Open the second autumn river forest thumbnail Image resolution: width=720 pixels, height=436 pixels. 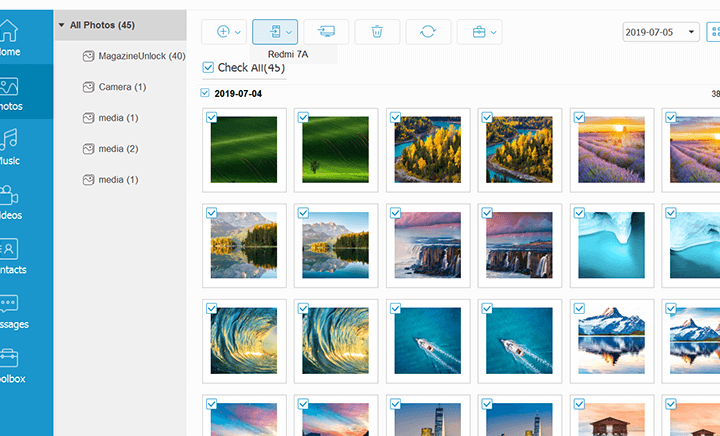coord(519,150)
